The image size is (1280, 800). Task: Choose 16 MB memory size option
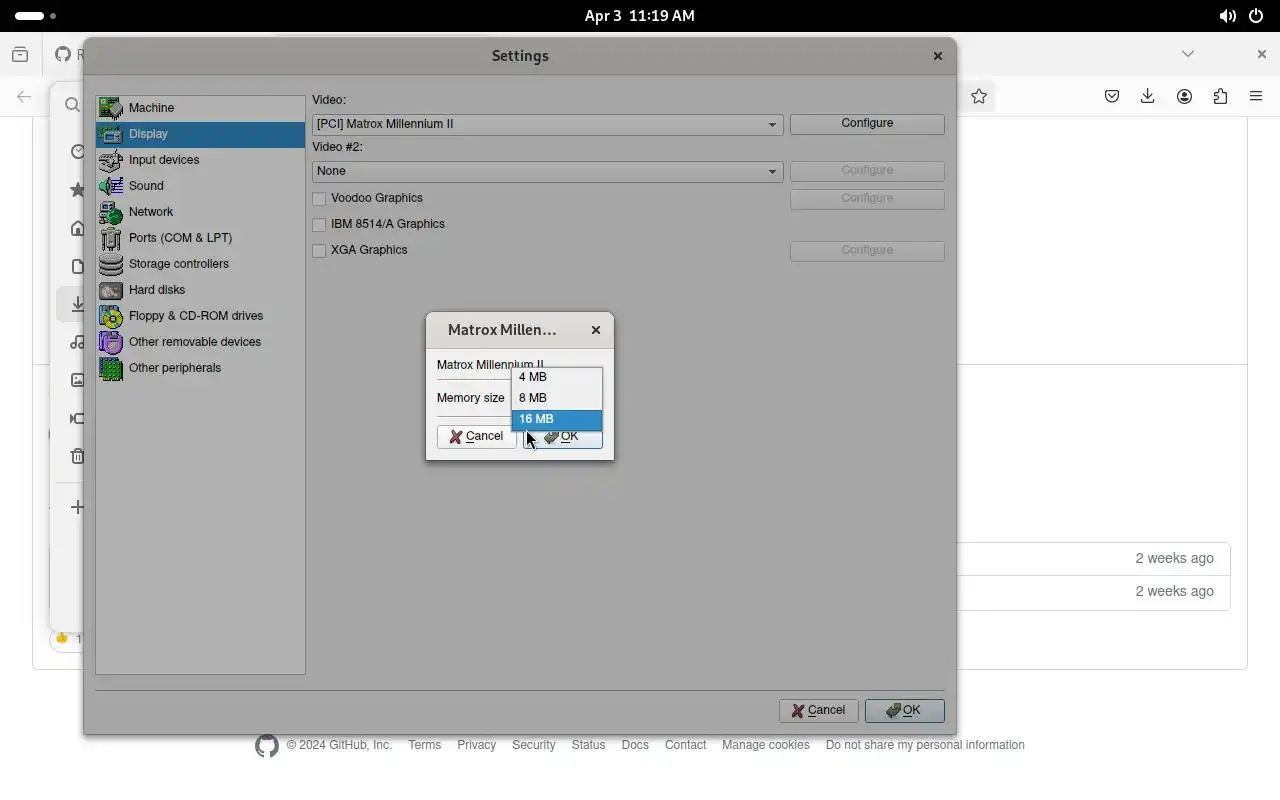click(x=557, y=419)
